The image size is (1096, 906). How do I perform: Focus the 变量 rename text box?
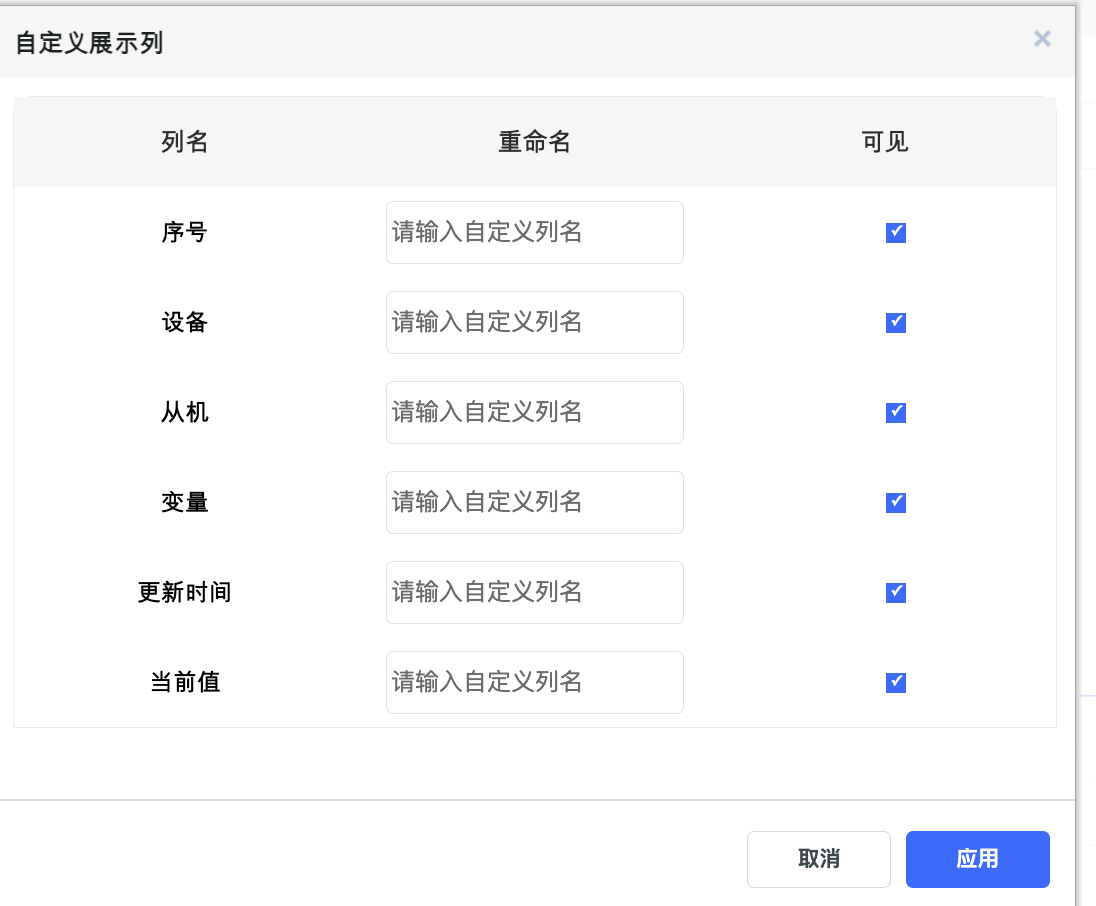coord(535,503)
